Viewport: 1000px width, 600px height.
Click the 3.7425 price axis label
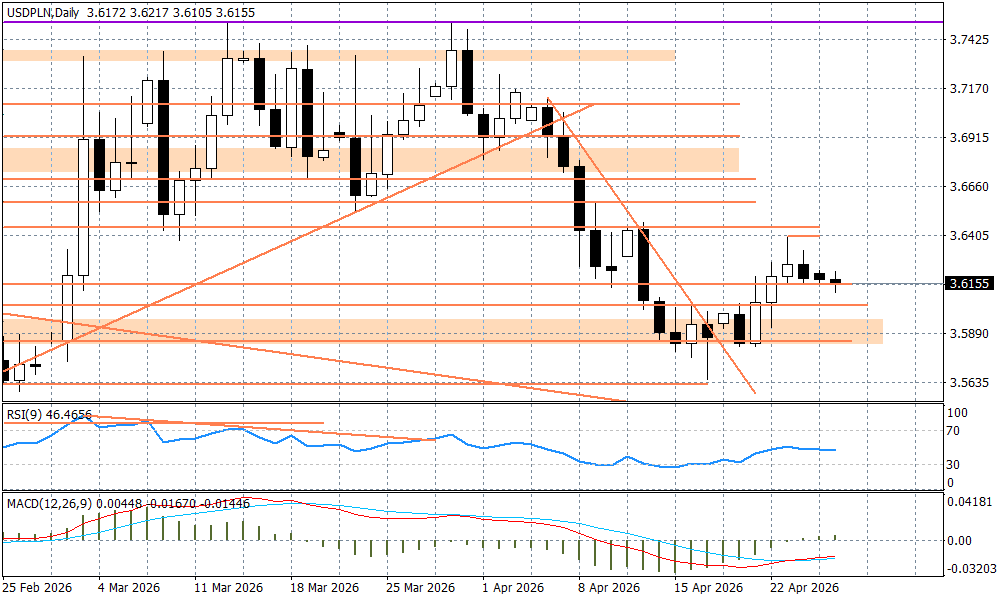[x=968, y=40]
